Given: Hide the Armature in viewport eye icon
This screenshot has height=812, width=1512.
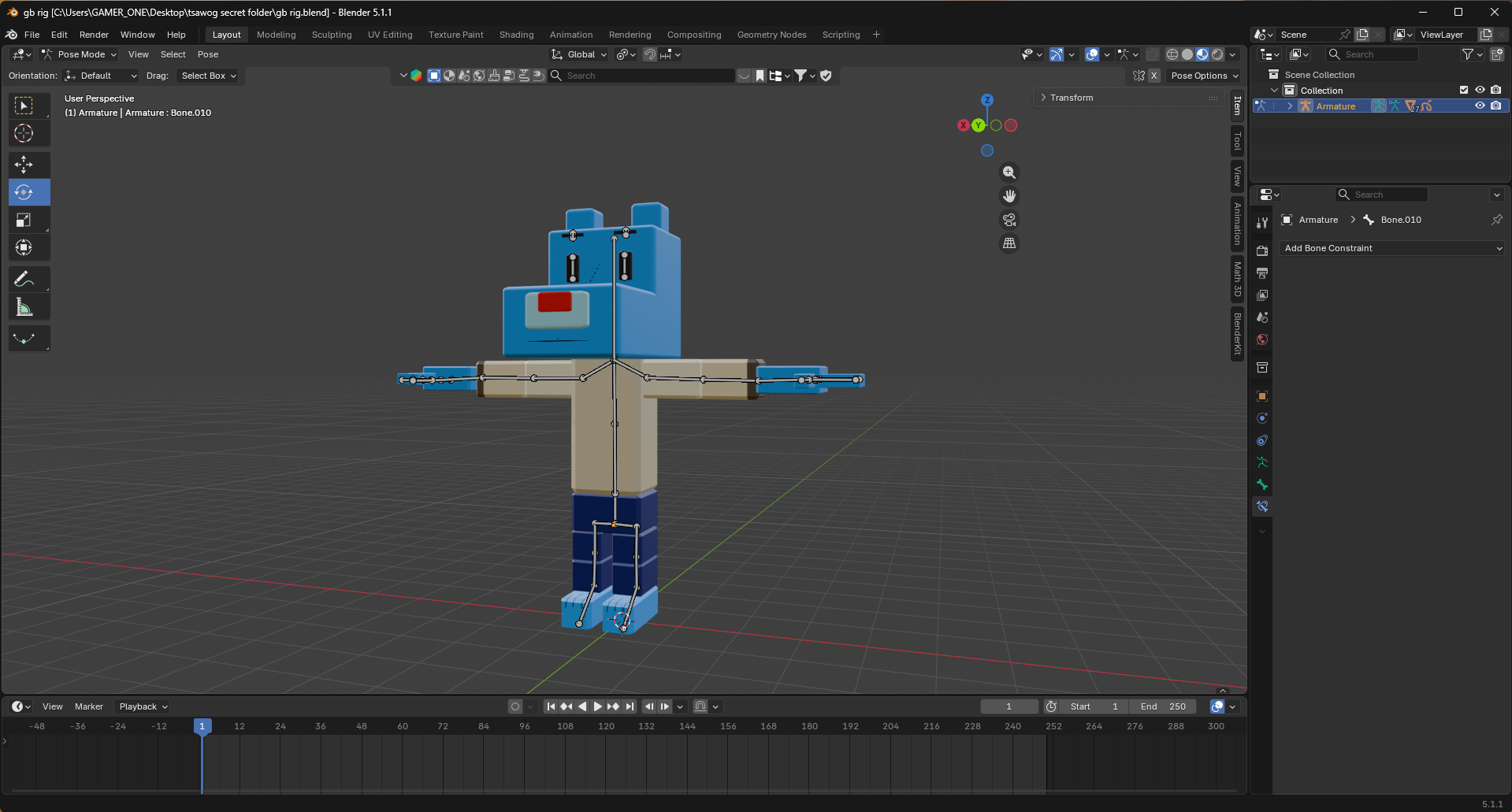Looking at the screenshot, I should 1480,106.
